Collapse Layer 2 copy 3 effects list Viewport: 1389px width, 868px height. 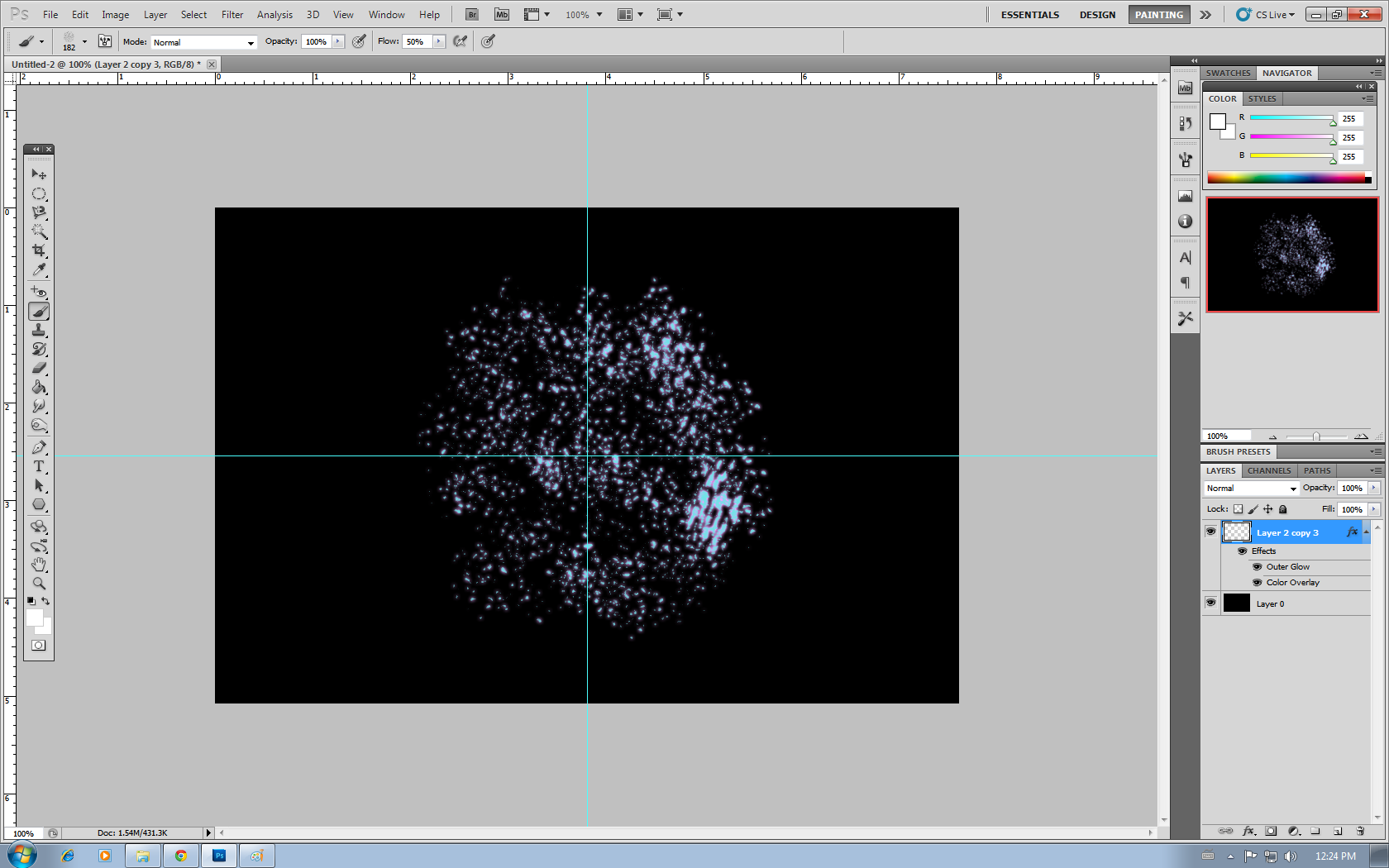(1366, 532)
